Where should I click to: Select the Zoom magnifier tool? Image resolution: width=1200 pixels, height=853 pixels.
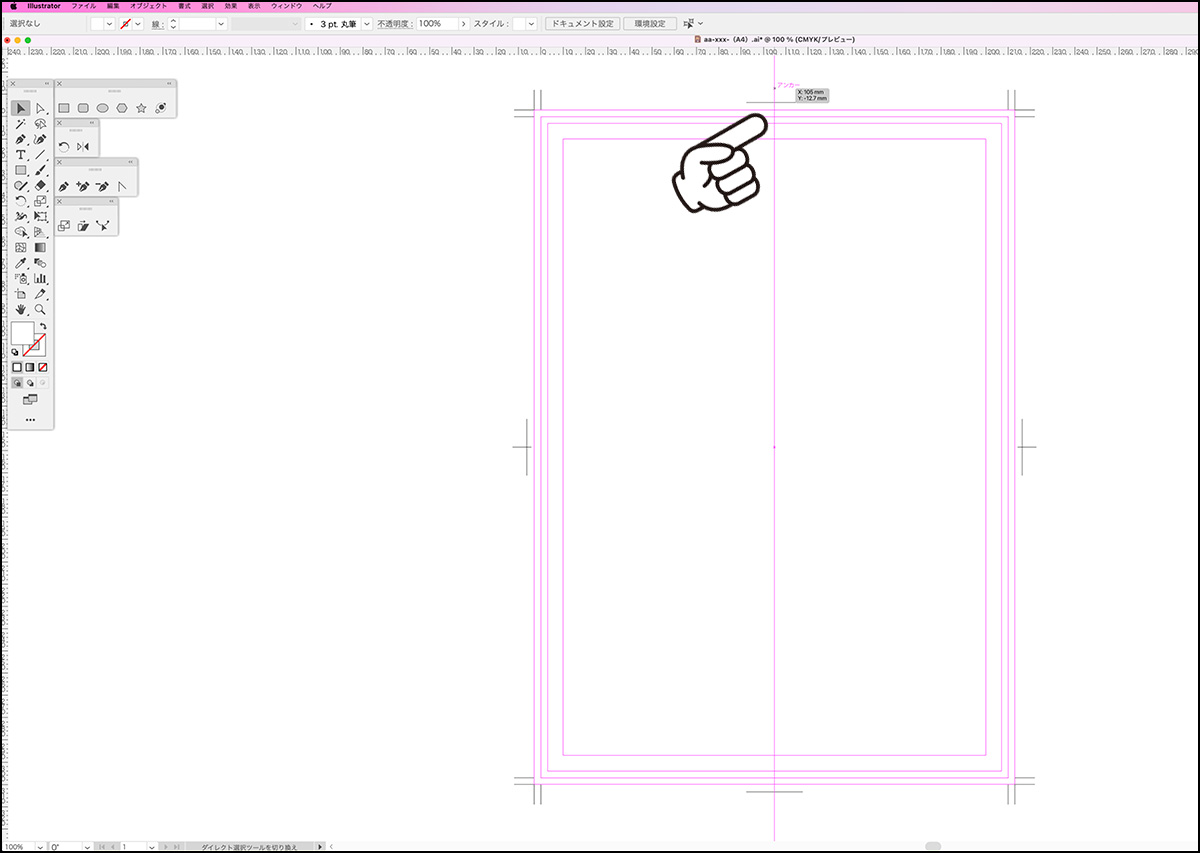click(x=41, y=310)
